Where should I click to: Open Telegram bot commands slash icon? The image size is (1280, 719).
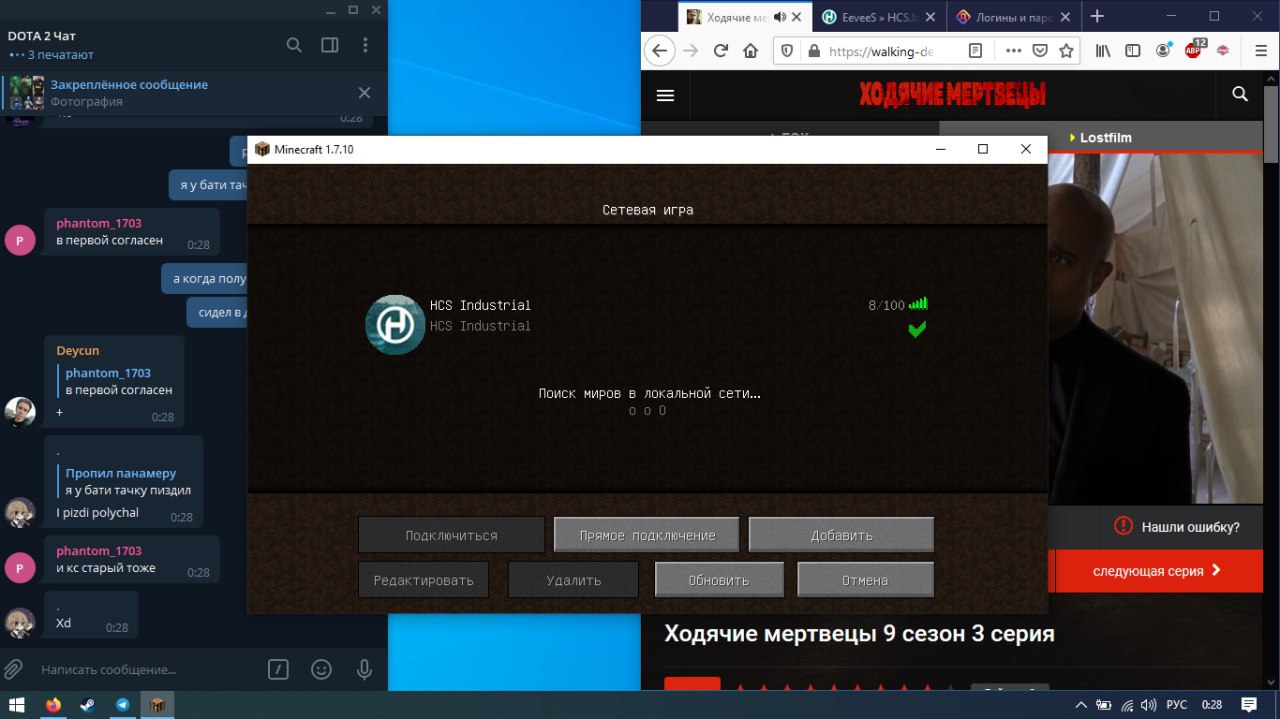point(280,669)
